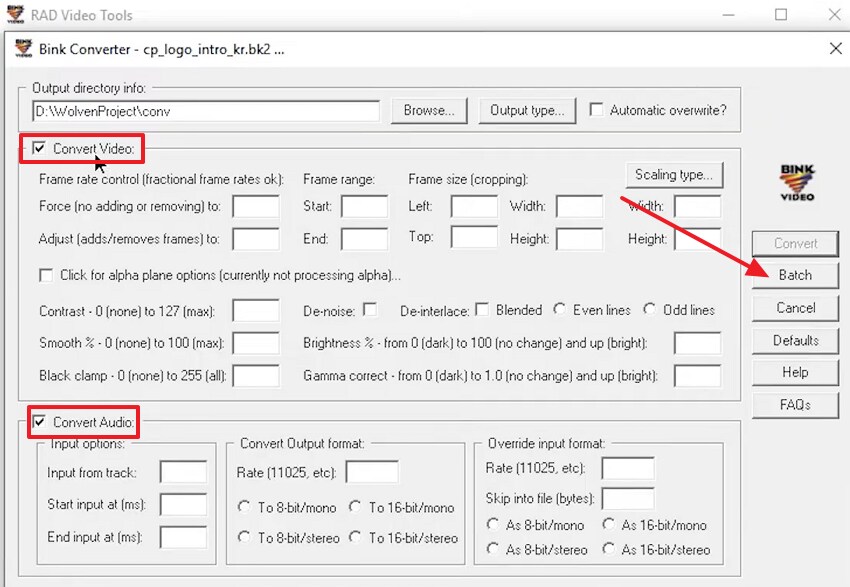Select To 16-bit/mono output format
The image size is (850, 587).
(x=355, y=507)
